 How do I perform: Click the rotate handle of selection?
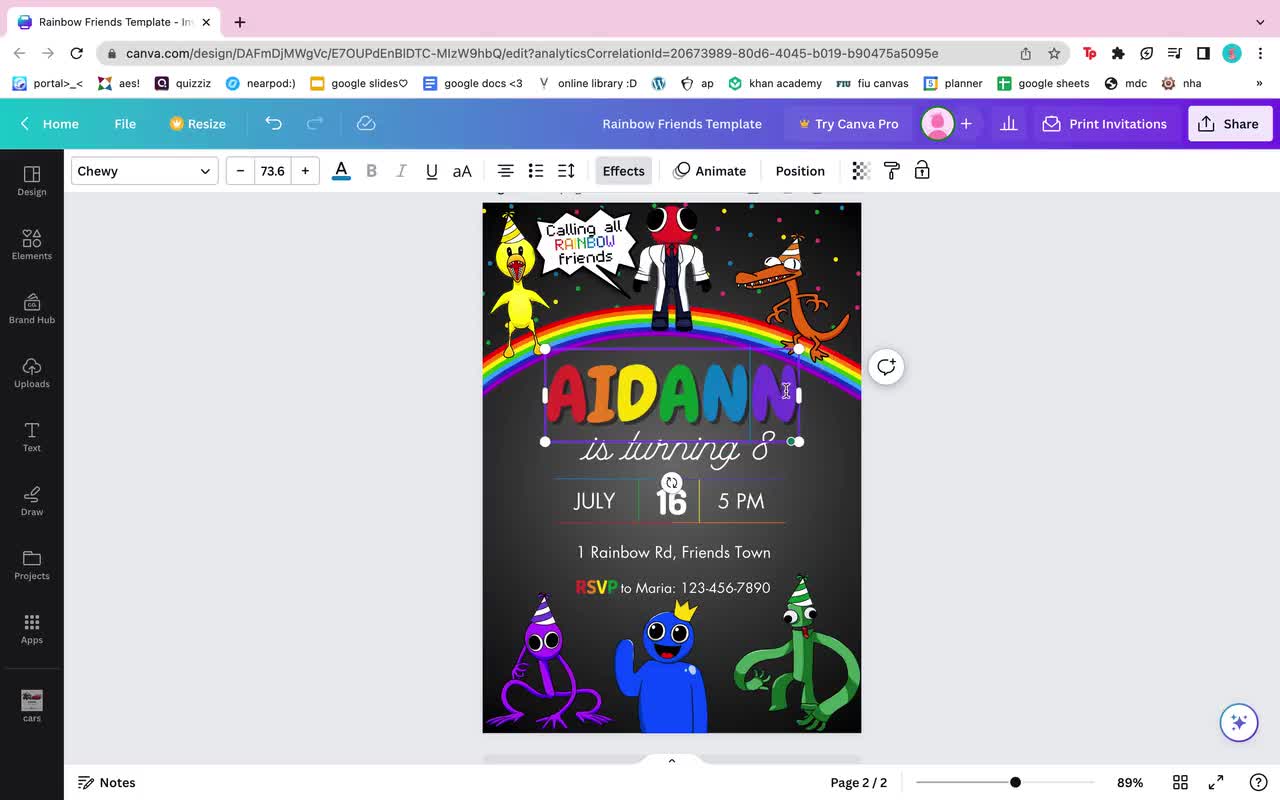coord(671,483)
